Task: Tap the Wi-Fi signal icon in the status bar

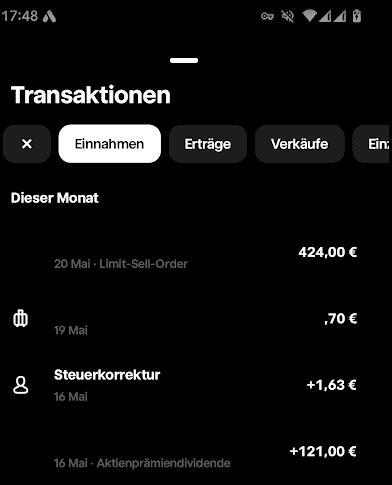Action: [x=309, y=16]
